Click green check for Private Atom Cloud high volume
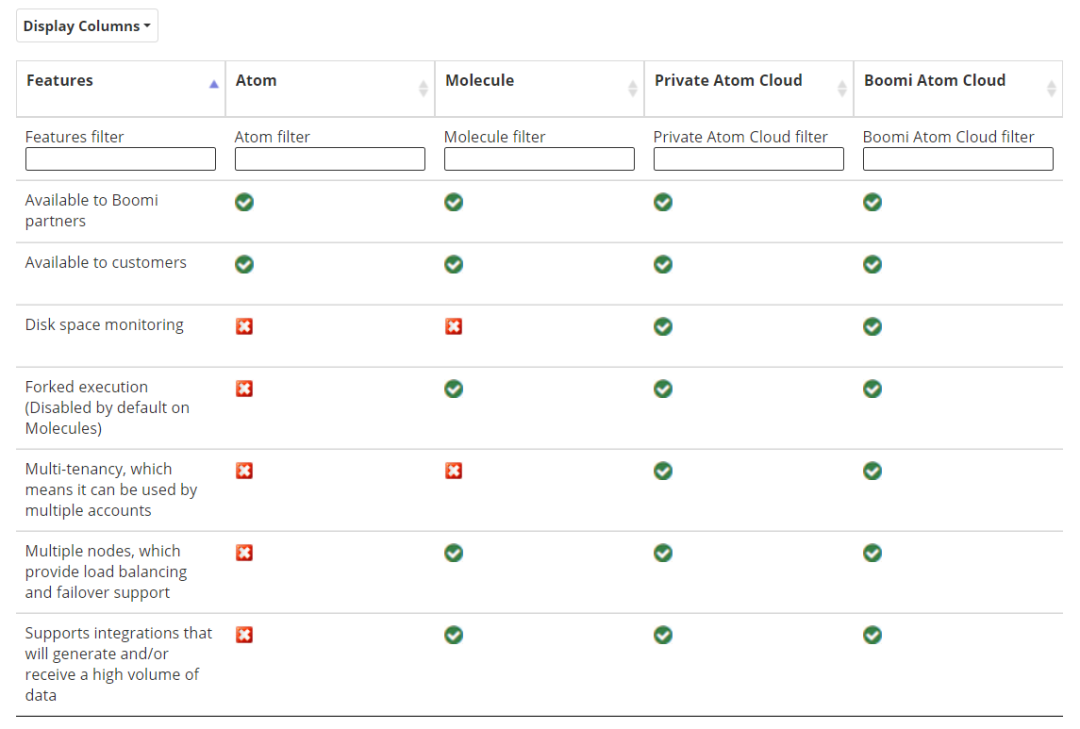1080x729 pixels. pos(663,635)
